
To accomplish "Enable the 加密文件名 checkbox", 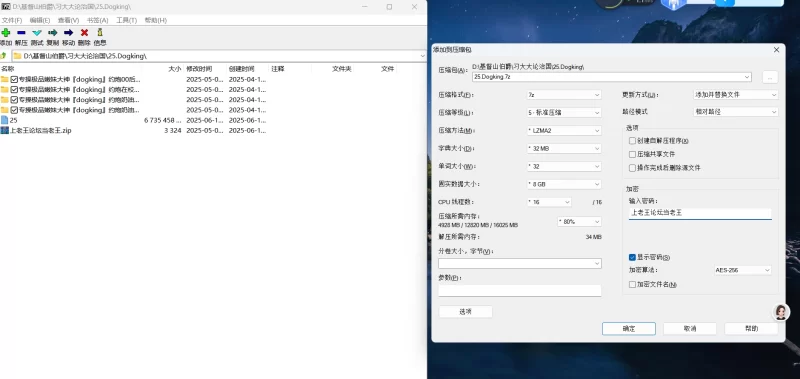I will point(632,284).
